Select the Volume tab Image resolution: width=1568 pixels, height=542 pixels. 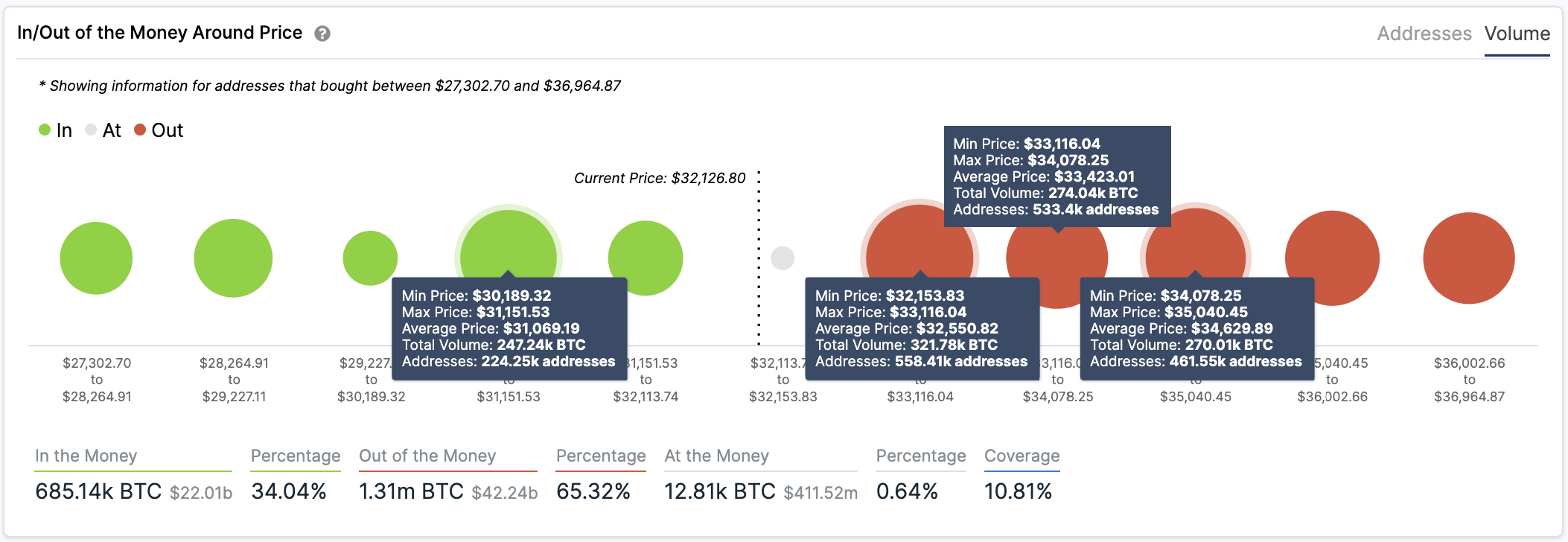pyautogui.click(x=1517, y=34)
